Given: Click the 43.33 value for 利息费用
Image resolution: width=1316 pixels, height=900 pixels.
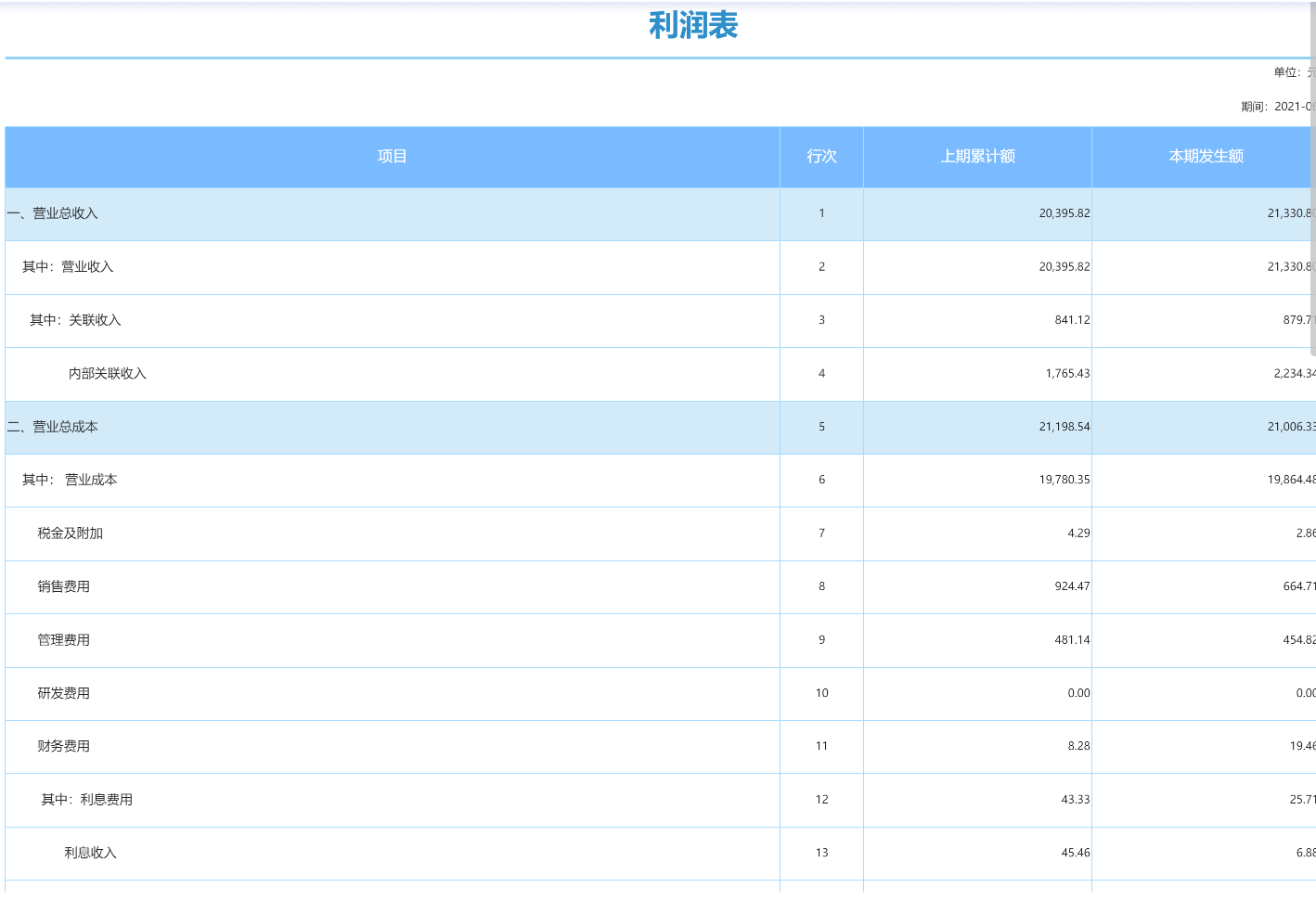Looking at the screenshot, I should click(1076, 800).
